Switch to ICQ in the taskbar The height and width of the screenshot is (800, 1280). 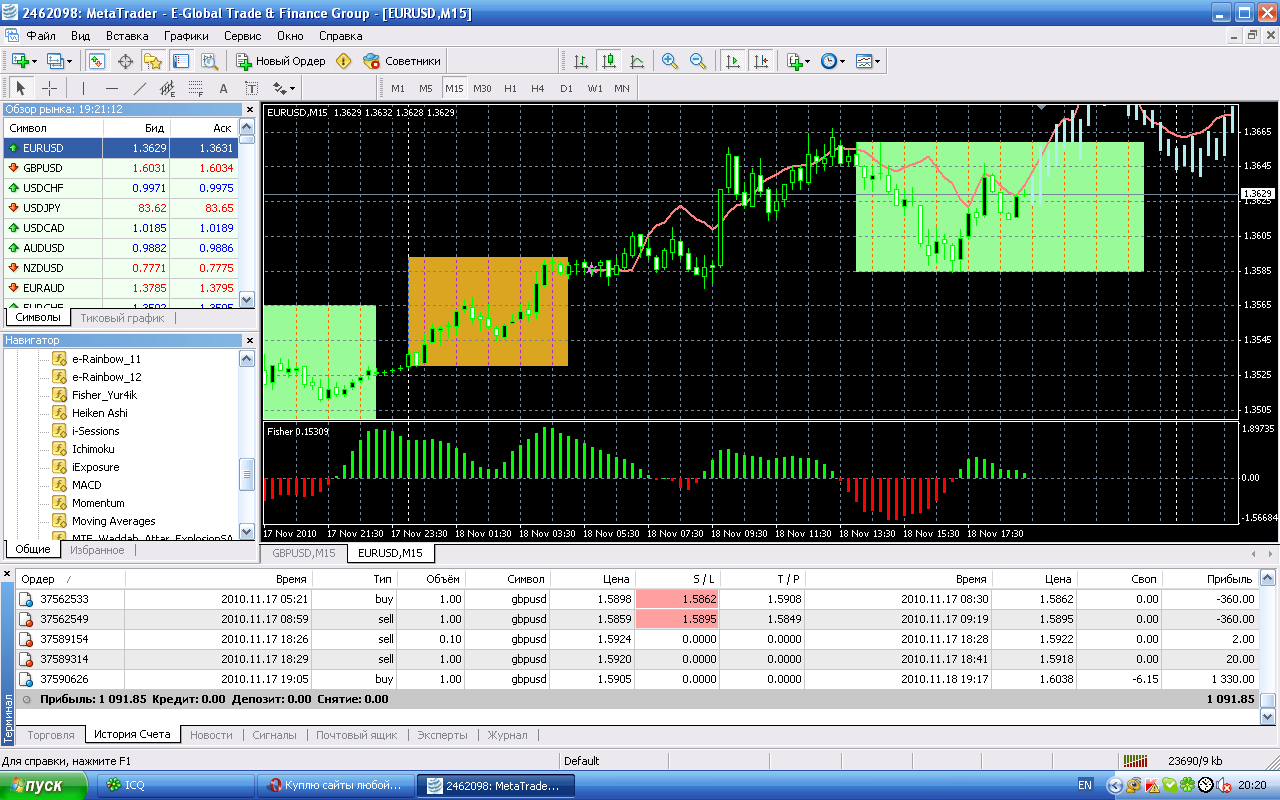(x=175, y=785)
